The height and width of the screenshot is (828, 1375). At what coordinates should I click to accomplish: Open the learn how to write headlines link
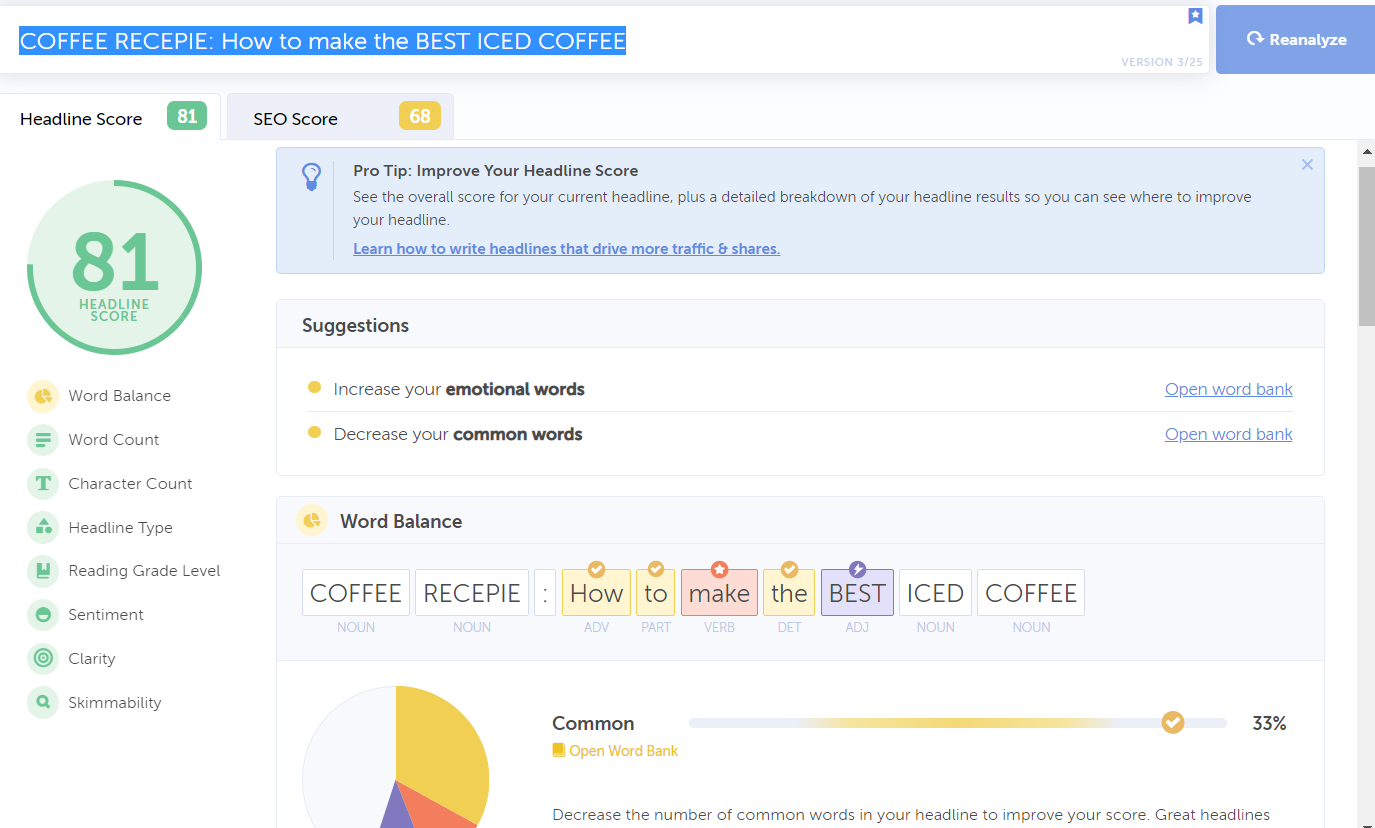tap(566, 249)
